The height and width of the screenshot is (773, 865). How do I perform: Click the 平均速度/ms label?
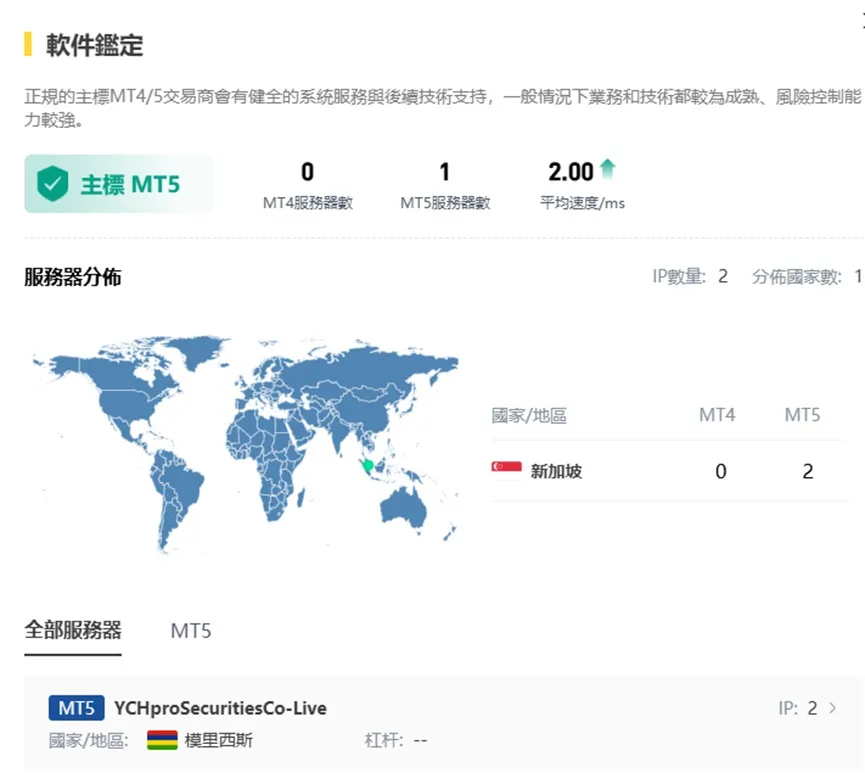pos(582,203)
